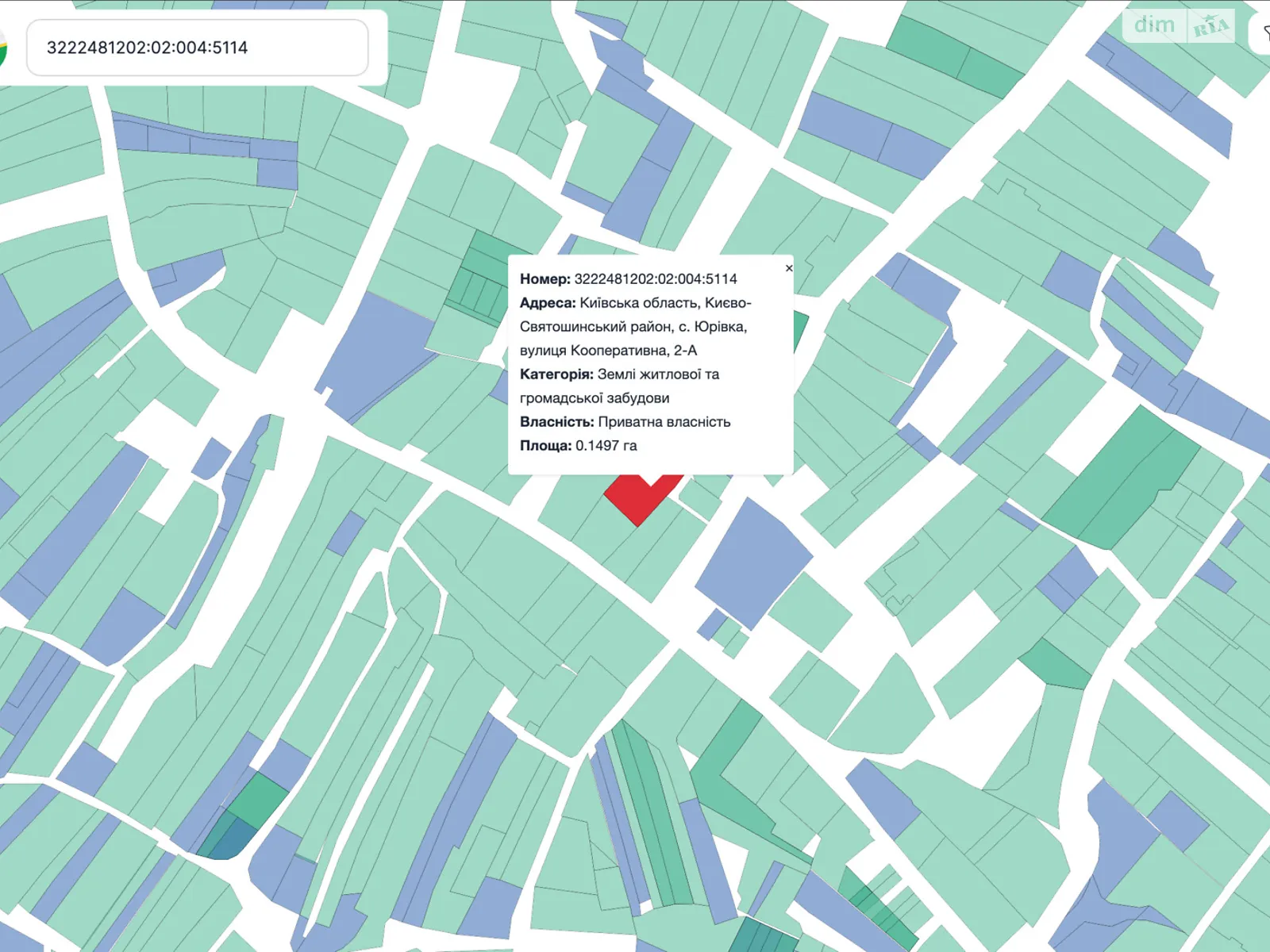Screen dimensions: 1270x952
Task: Close the parcel info popup
Action: (788, 268)
